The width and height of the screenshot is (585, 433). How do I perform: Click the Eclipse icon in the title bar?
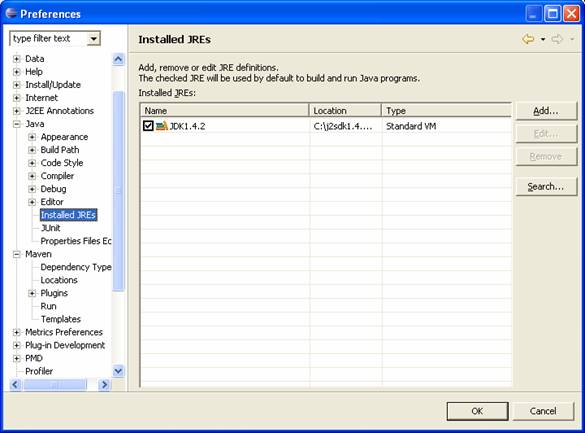(x=12, y=13)
